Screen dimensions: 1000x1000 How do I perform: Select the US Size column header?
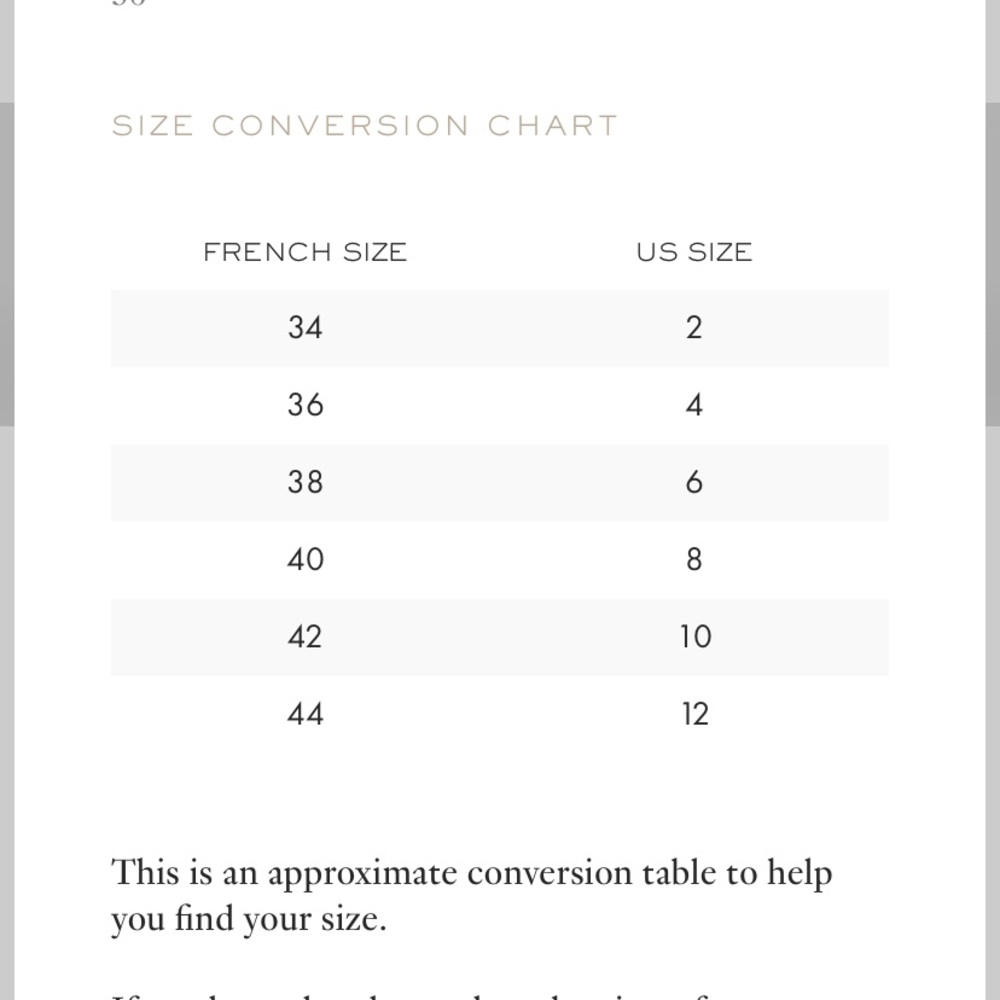pyautogui.click(x=695, y=252)
